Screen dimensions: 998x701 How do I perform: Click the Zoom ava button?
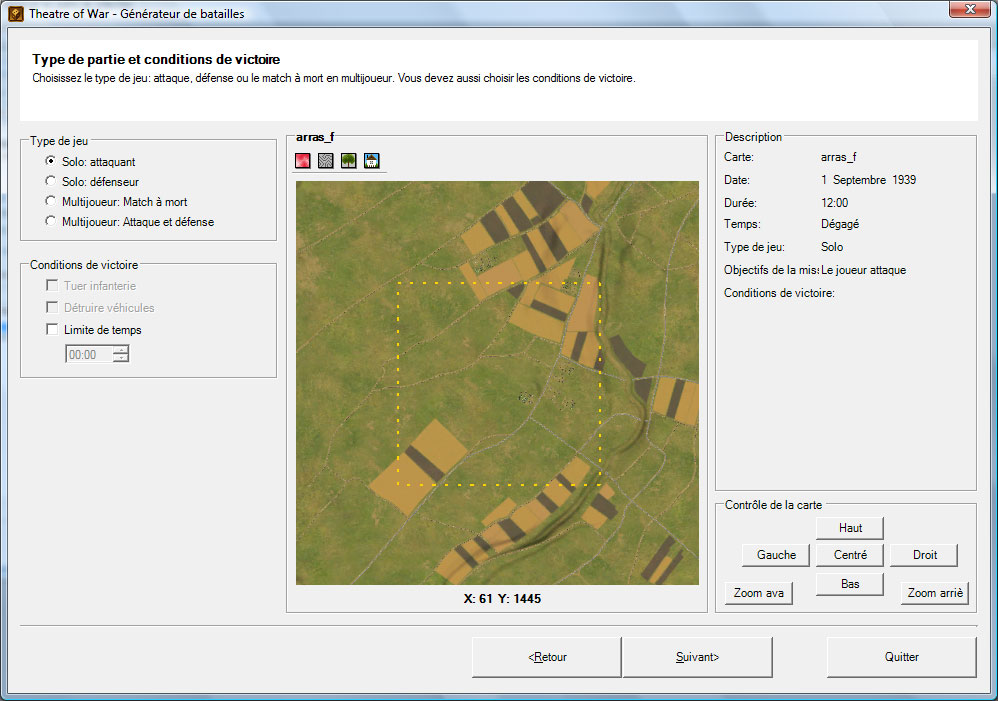click(x=759, y=593)
